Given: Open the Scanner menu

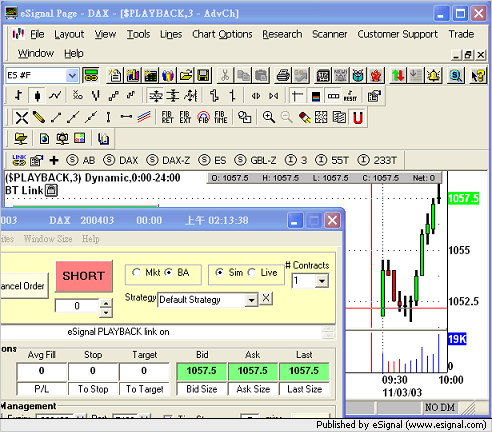Looking at the screenshot, I should pos(329,34).
